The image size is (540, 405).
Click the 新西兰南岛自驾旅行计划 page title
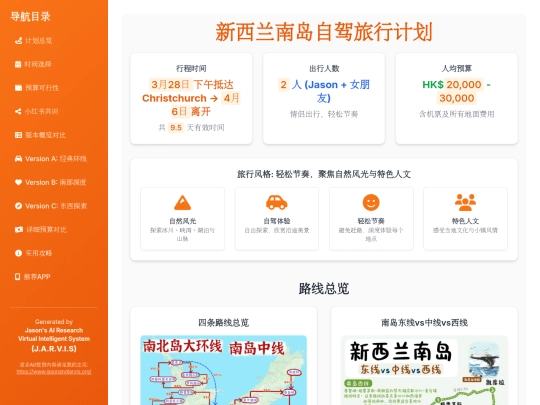tap(324, 32)
